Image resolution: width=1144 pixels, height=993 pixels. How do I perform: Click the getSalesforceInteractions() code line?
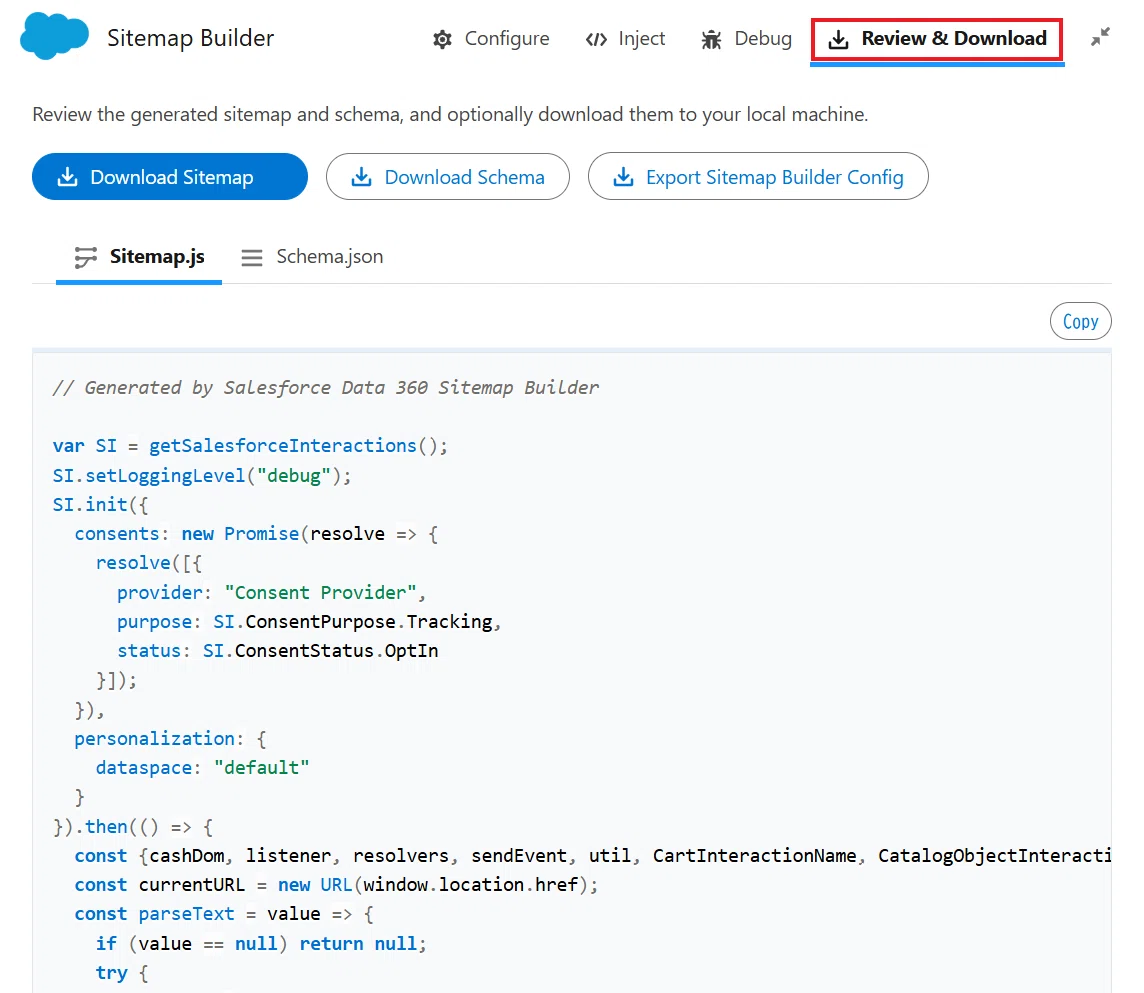[250, 446]
